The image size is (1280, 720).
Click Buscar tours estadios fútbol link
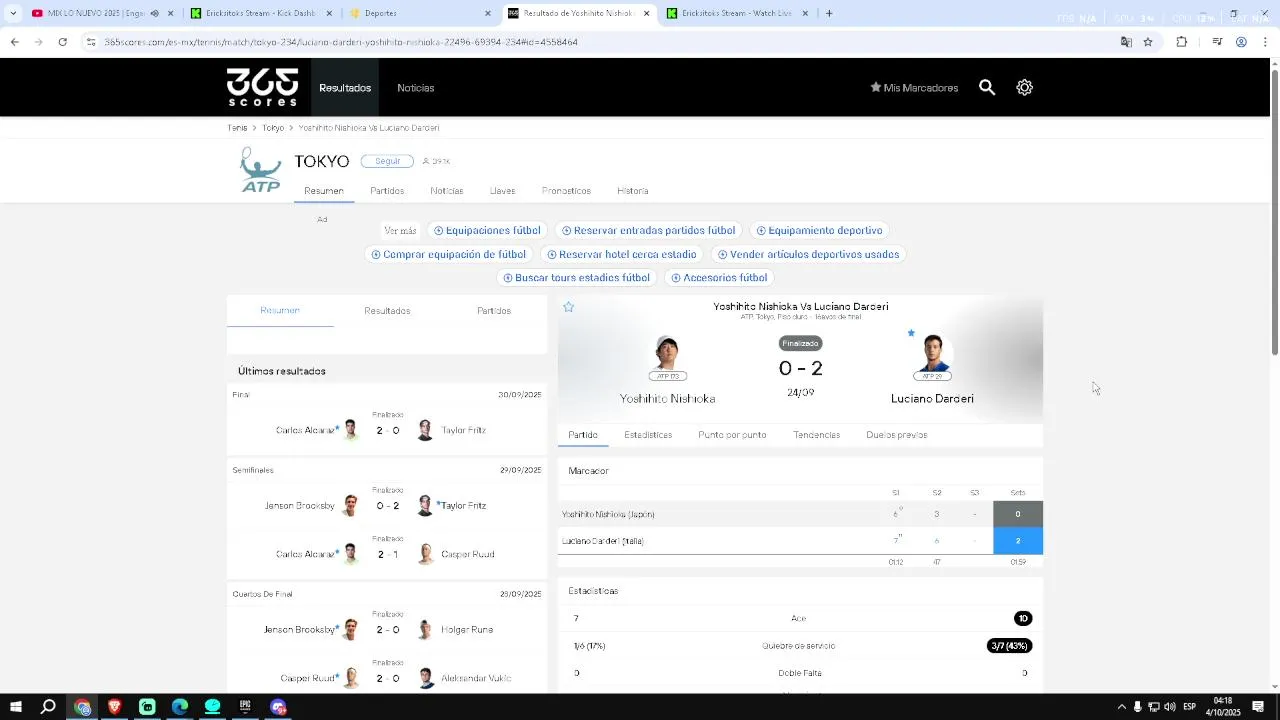point(576,278)
